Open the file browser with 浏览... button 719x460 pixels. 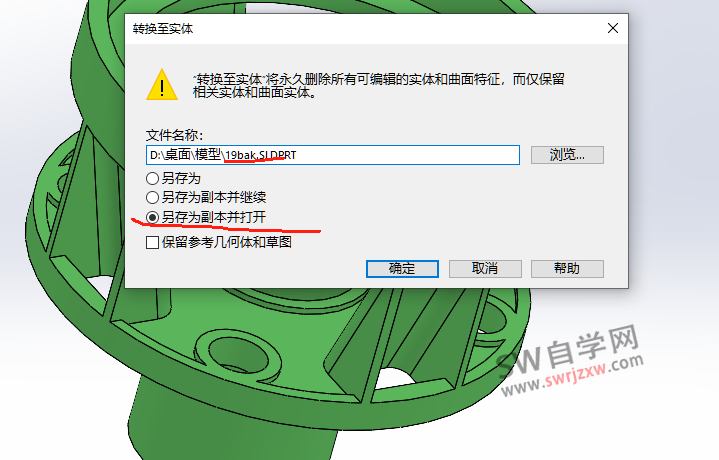click(567, 155)
